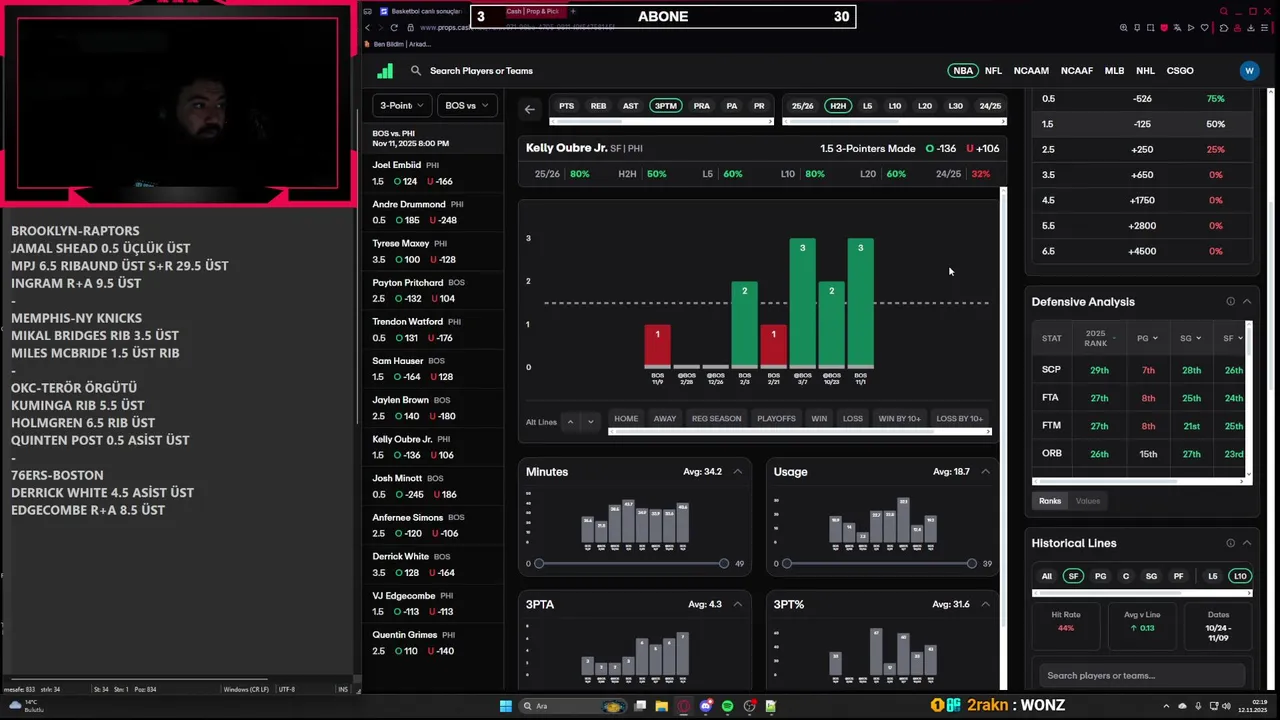Filter Historical Lines by All positions
This screenshot has width=1280, height=720.
click(1046, 577)
